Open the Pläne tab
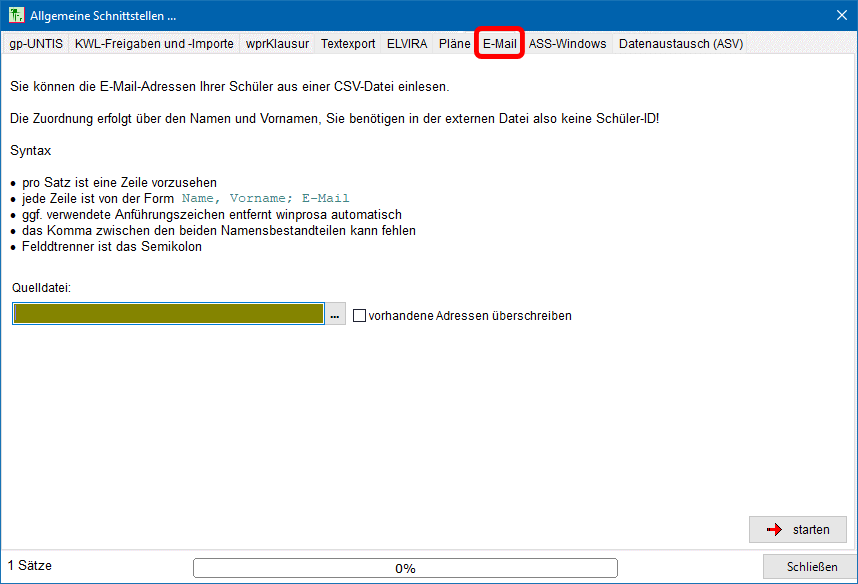Screen dimensions: 858x584 coord(454,44)
